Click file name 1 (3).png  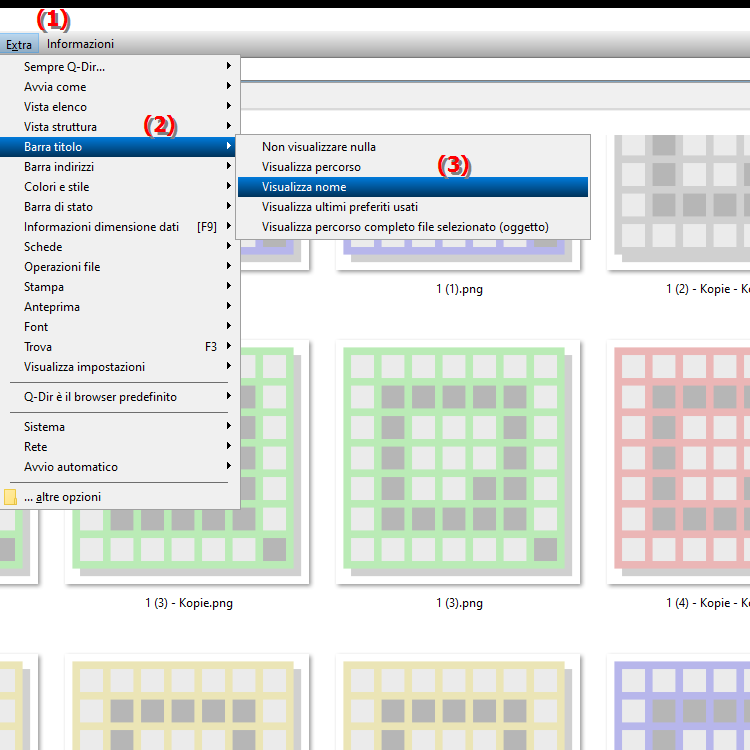(x=460, y=603)
